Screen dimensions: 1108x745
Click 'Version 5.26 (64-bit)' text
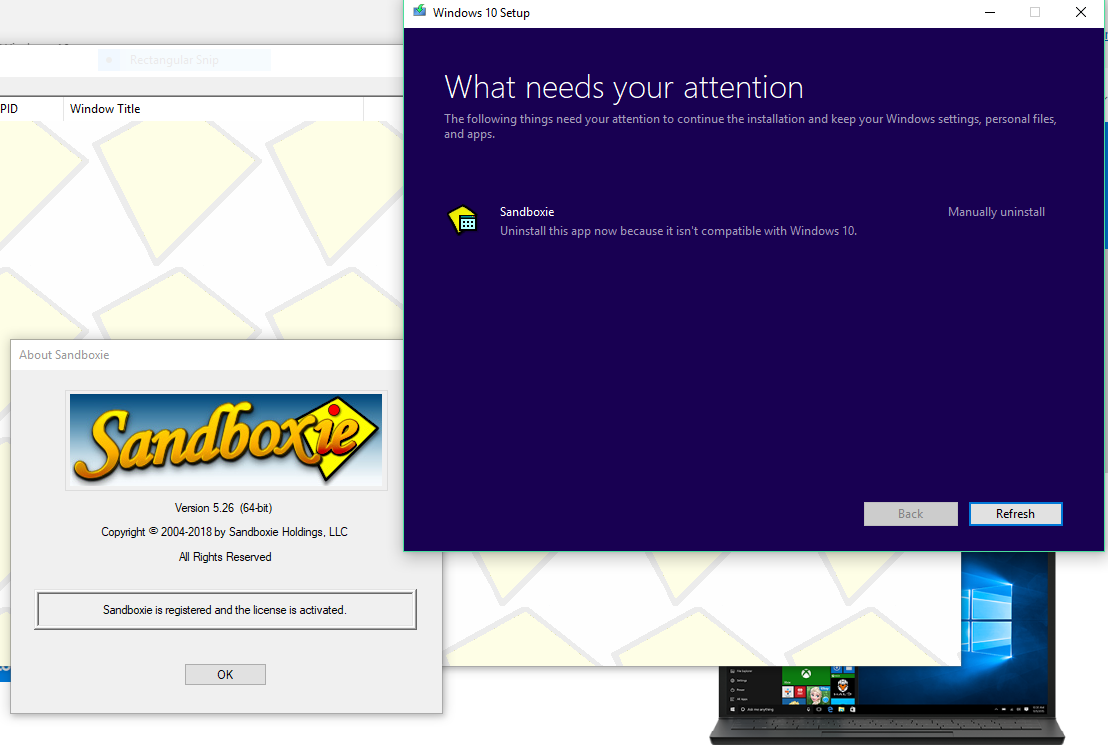tap(223, 508)
